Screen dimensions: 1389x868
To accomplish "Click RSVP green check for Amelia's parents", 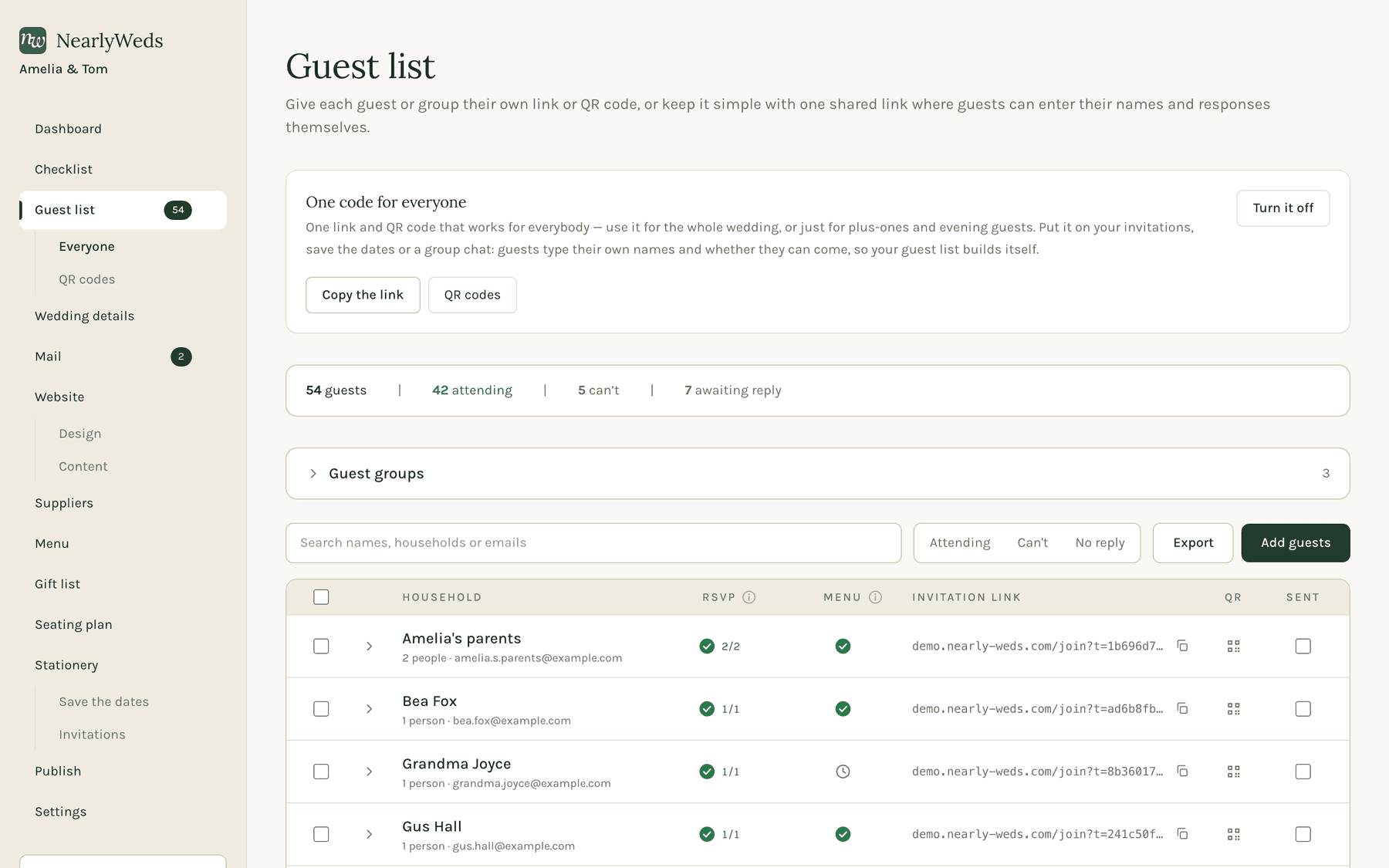I will click(707, 646).
